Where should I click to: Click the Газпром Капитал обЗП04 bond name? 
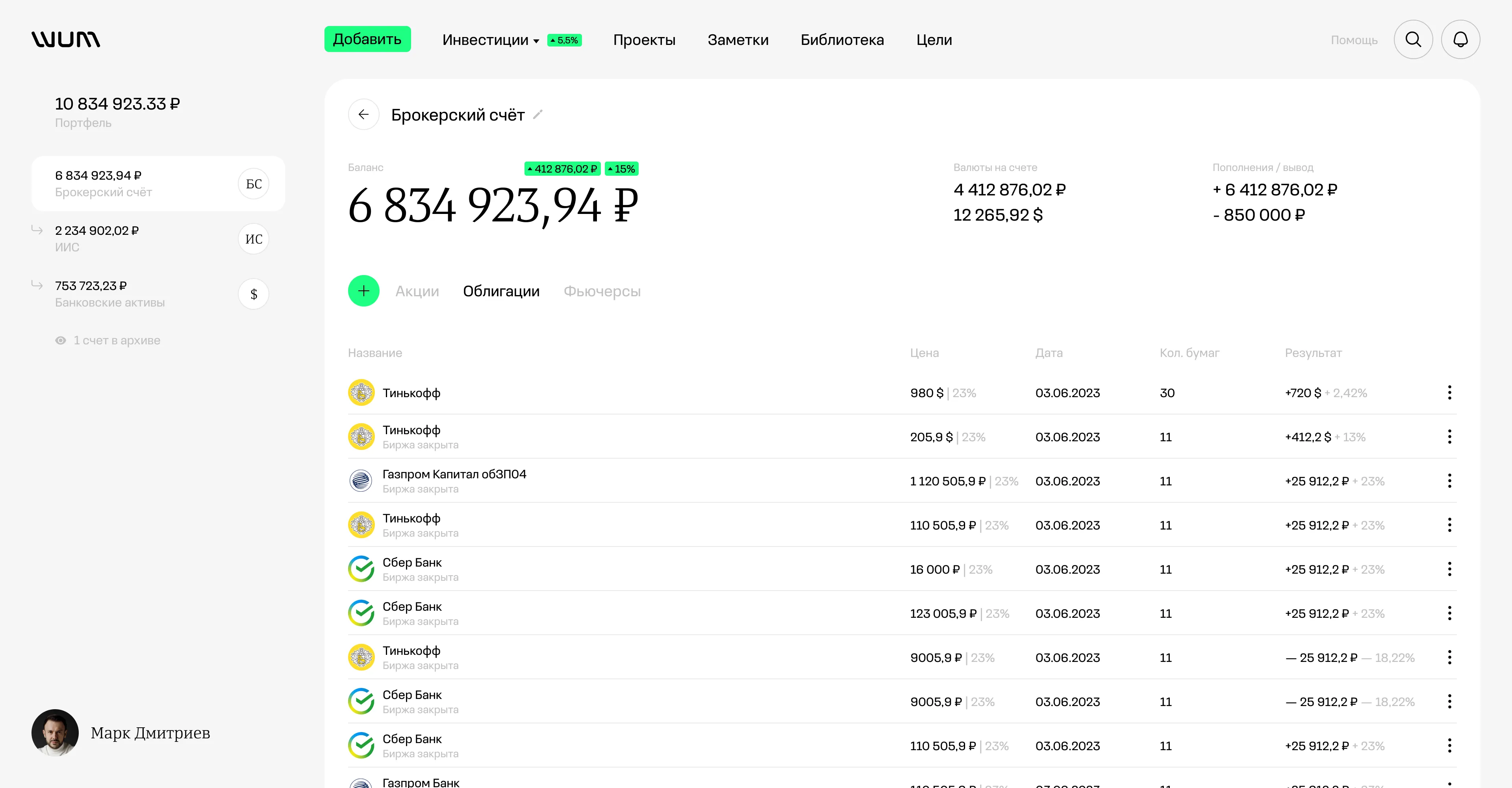pyautogui.click(x=454, y=474)
